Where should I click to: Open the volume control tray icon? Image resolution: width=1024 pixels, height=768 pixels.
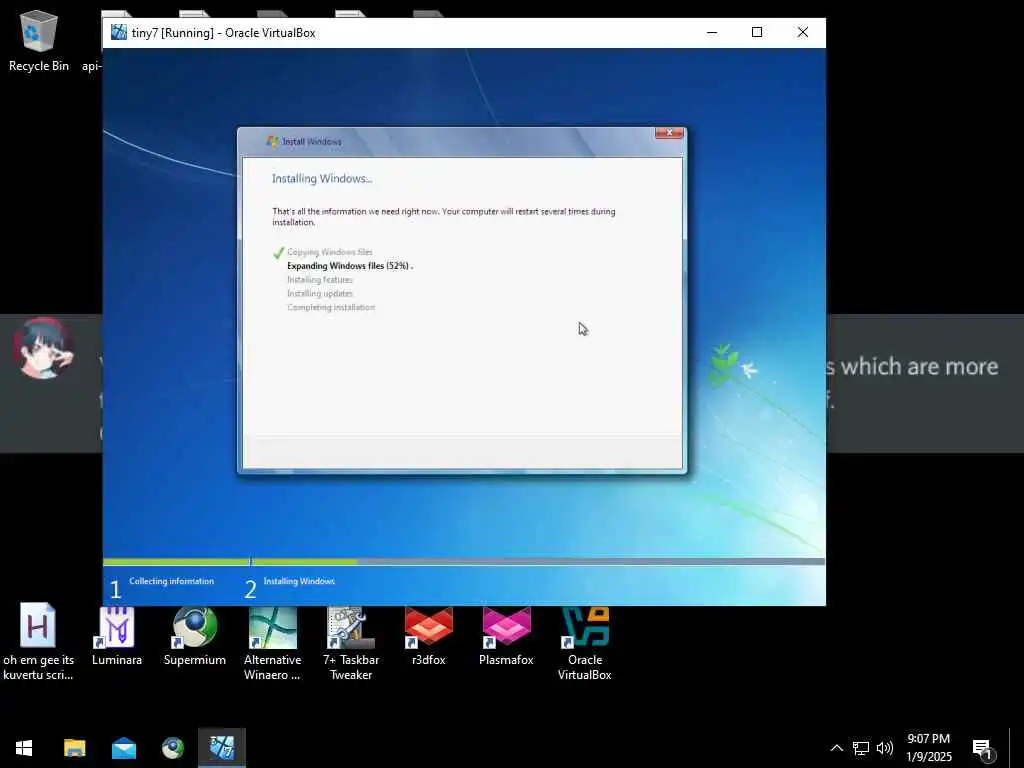[x=885, y=748]
